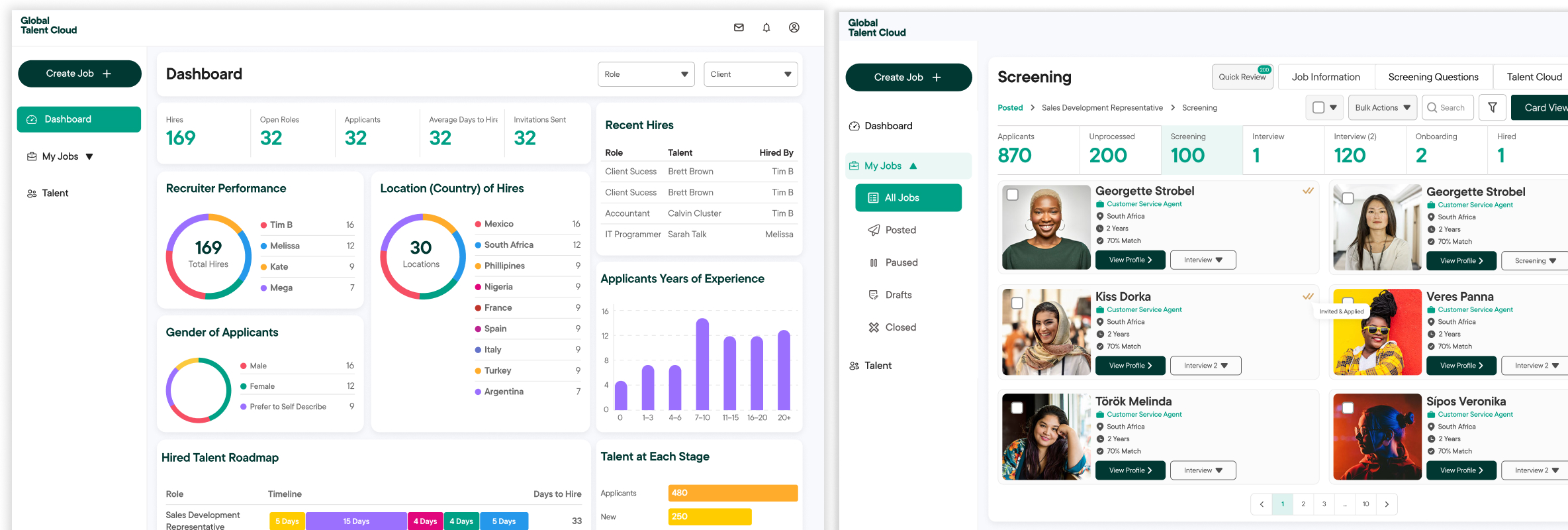This screenshot has height=530, width=1568.
Task: Click the filter funnel icon
Action: pyautogui.click(x=1493, y=107)
